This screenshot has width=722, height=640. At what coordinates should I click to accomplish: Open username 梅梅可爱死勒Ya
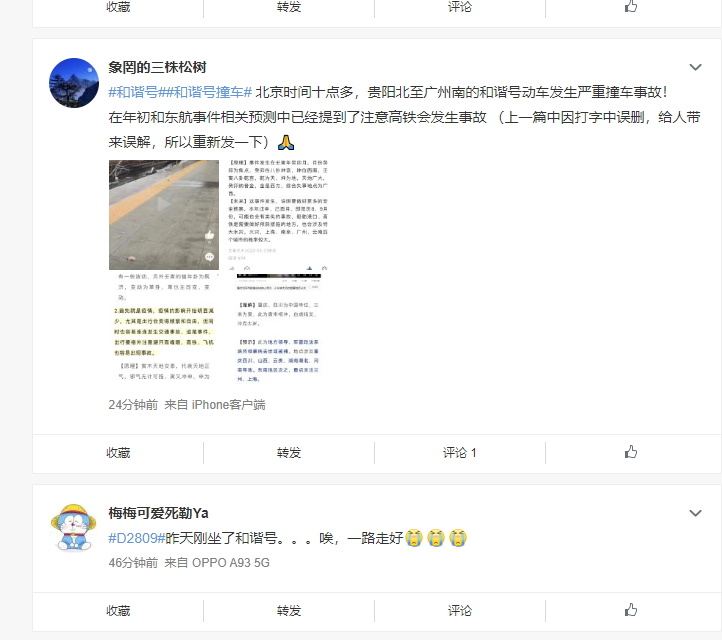pyautogui.click(x=158, y=513)
